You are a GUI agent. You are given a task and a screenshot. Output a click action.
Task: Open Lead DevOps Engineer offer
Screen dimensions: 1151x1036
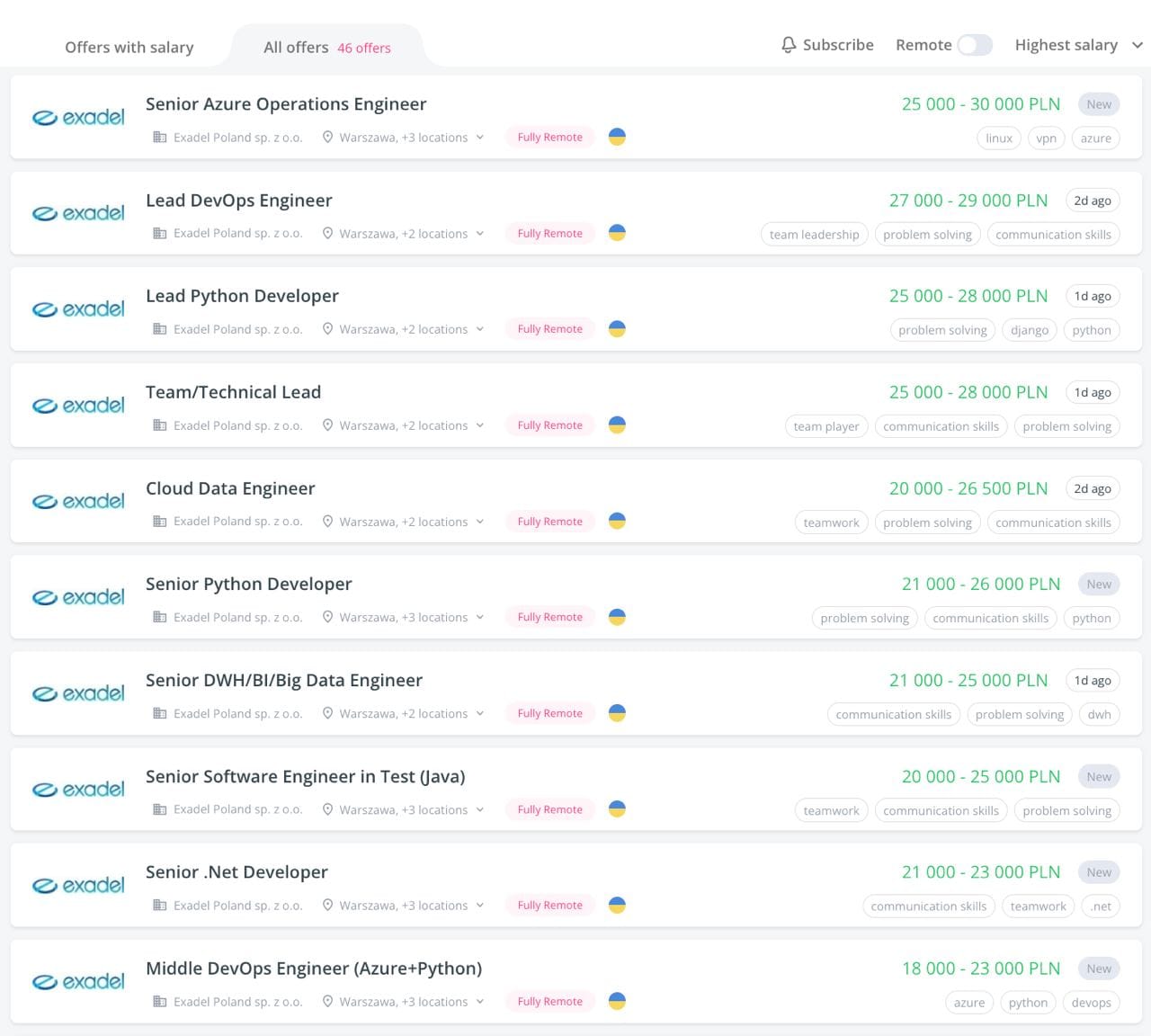576,213
